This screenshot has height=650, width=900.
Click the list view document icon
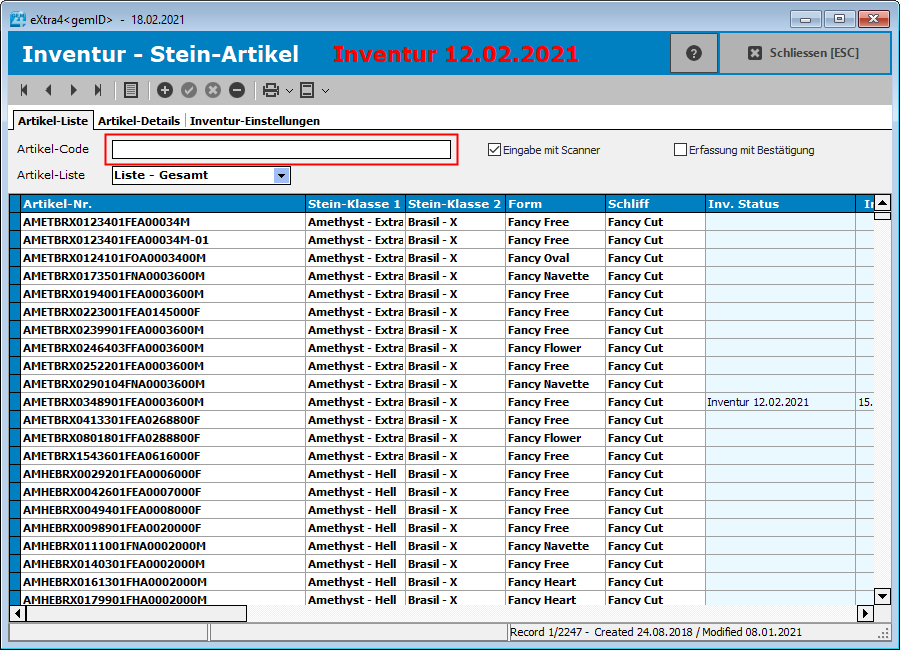(x=131, y=90)
